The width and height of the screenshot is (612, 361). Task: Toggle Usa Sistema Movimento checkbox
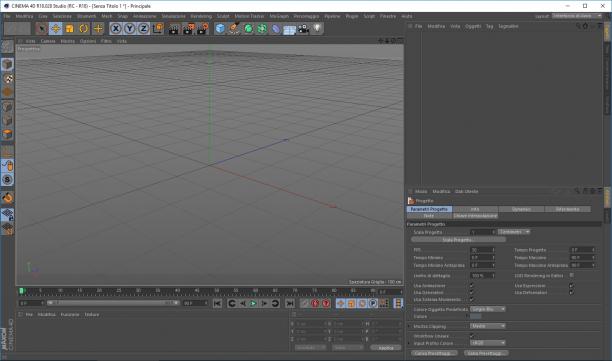tap(472, 299)
